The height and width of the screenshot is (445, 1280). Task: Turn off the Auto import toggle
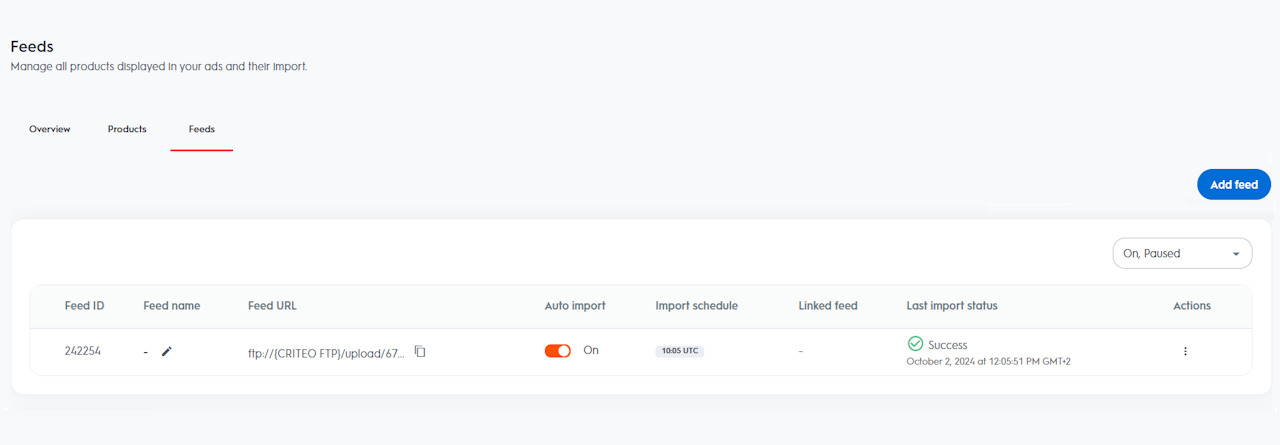pos(558,351)
